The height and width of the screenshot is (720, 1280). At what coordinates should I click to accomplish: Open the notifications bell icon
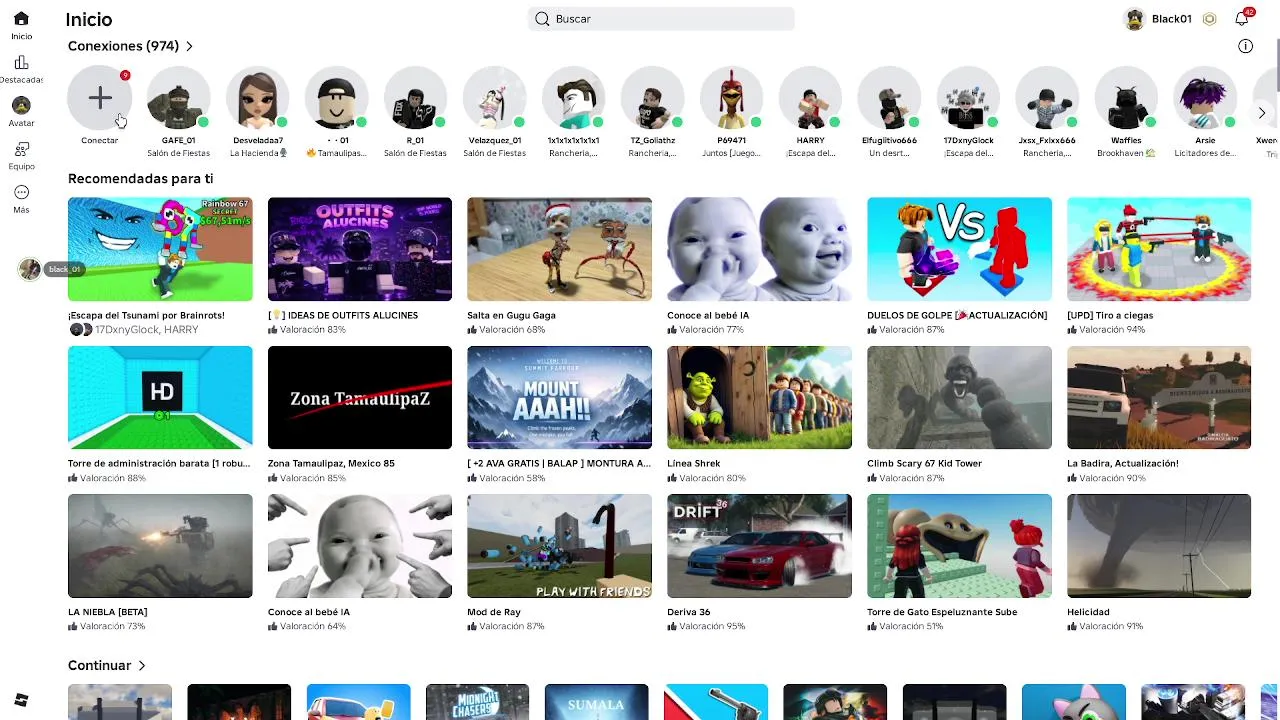(1242, 19)
